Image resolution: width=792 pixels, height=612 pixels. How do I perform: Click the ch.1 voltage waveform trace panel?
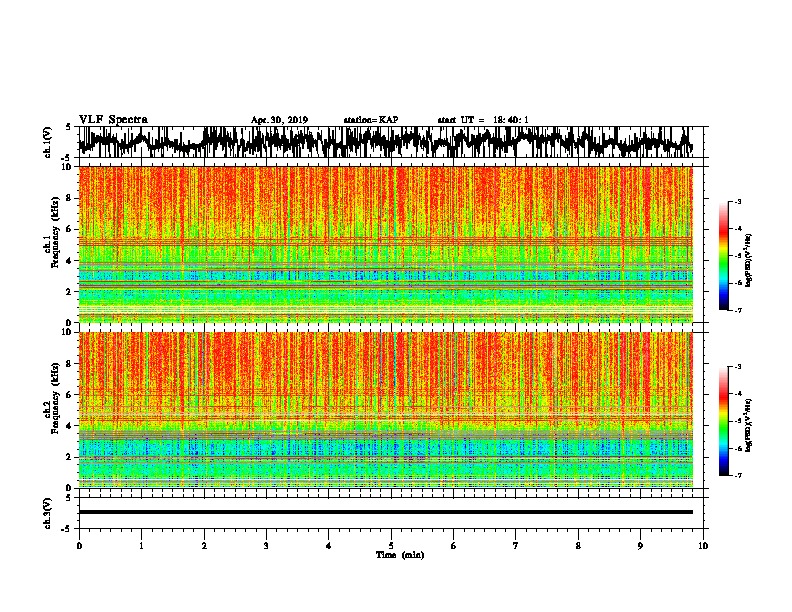(391, 142)
